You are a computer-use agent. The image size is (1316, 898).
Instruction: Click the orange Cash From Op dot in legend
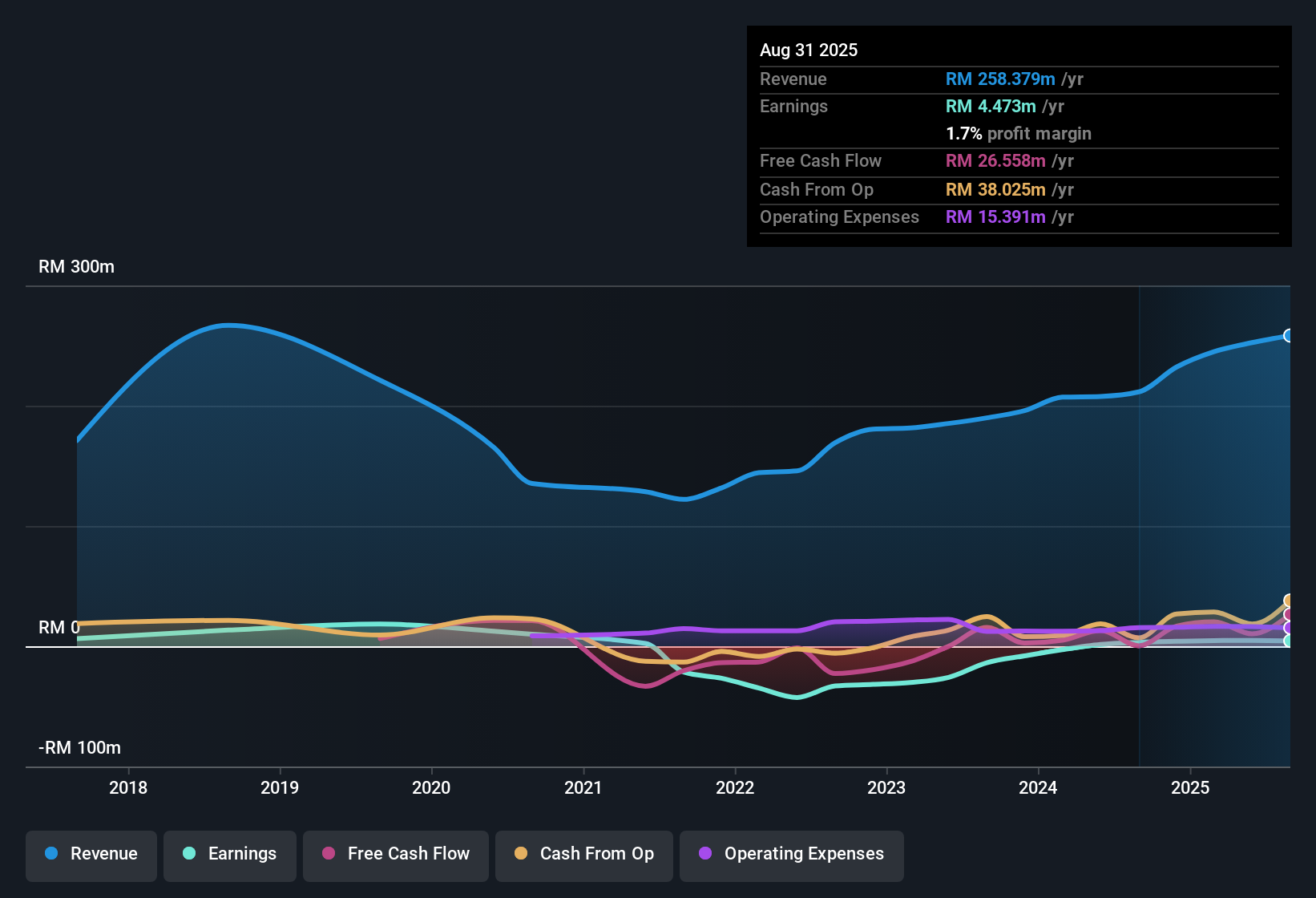coord(520,854)
